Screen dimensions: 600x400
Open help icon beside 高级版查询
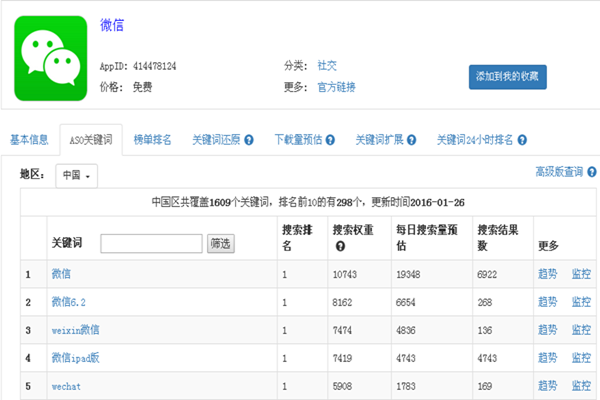[x=592, y=172]
